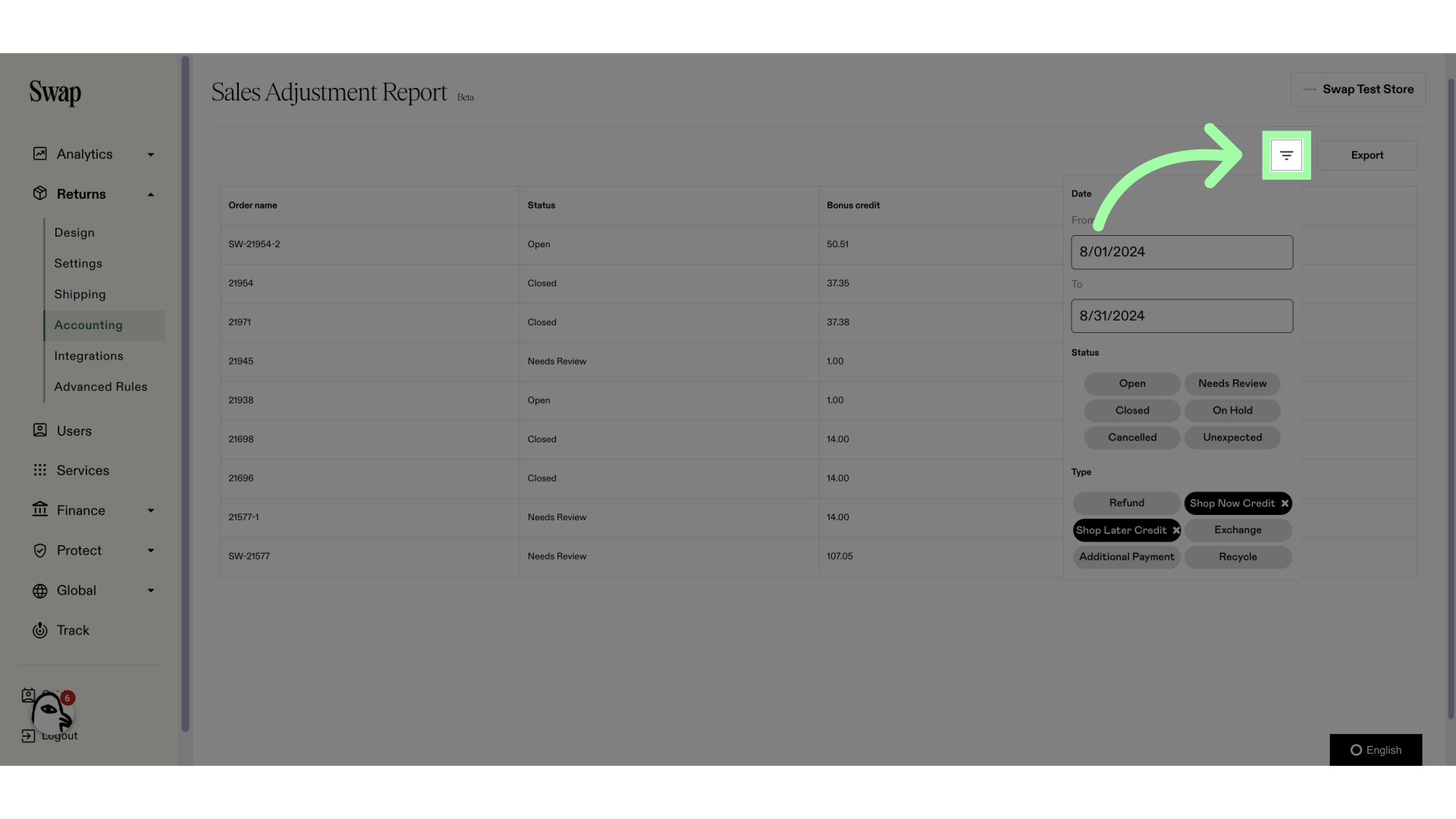
Task: Expand the Protect menu section
Action: 90,551
